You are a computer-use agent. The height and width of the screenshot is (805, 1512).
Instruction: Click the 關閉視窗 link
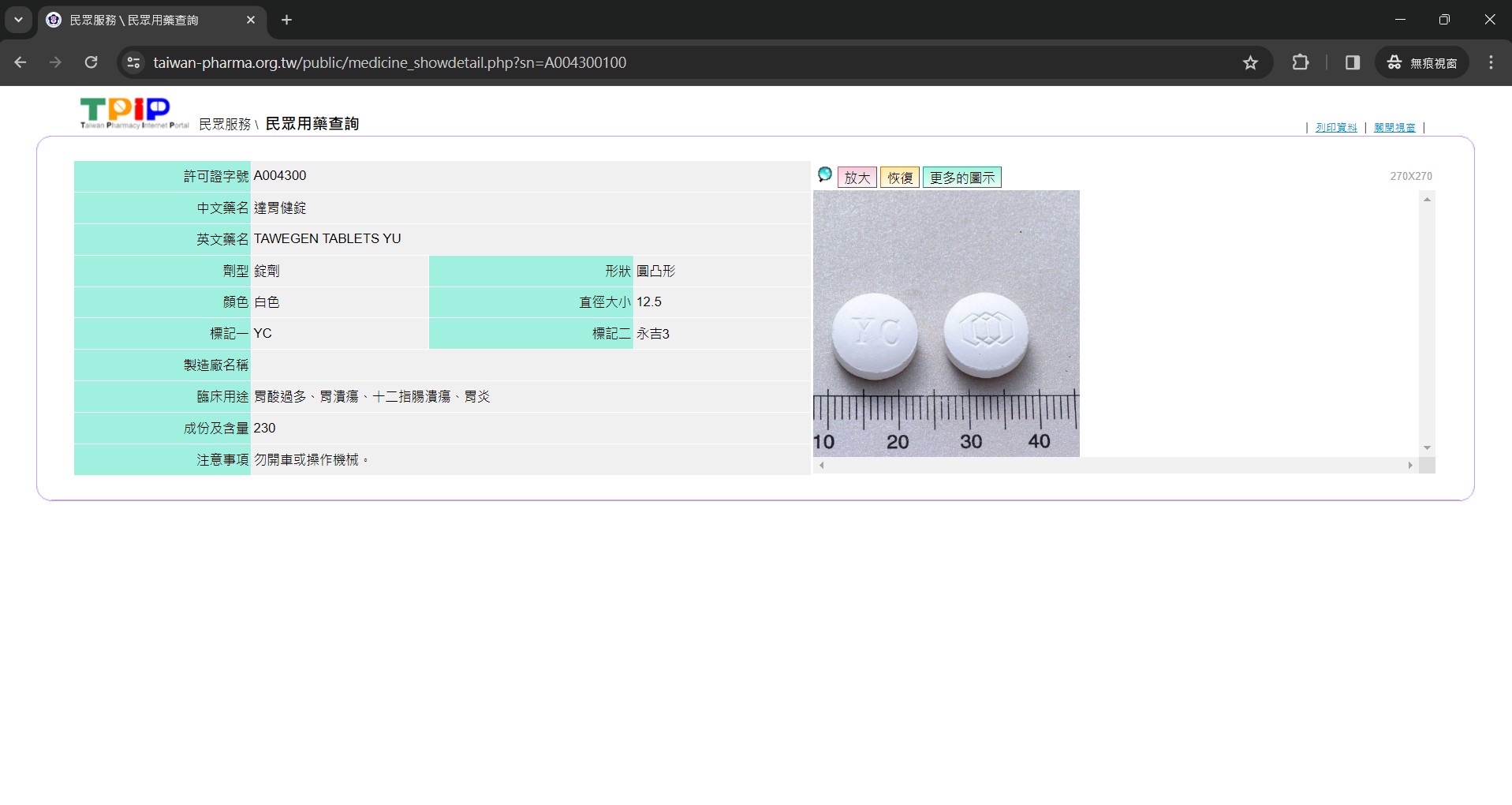tap(1394, 127)
